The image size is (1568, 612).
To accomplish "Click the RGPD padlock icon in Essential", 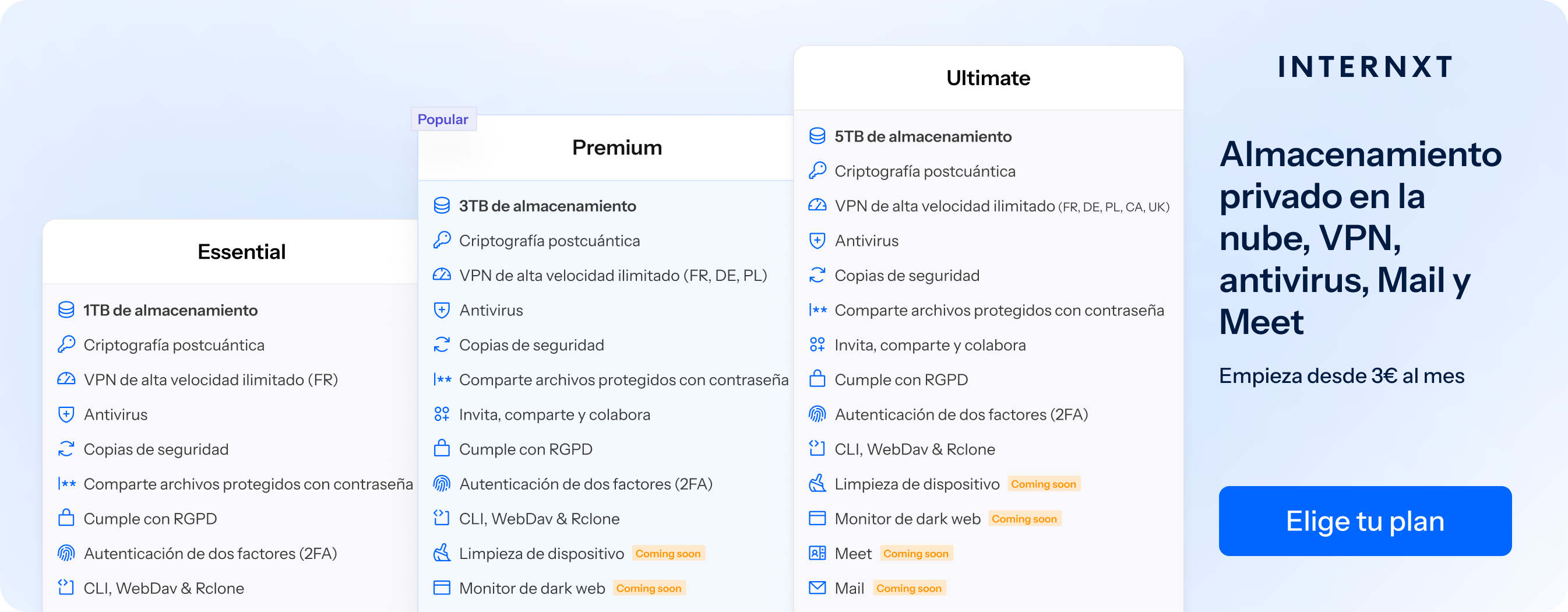I will (x=67, y=518).
